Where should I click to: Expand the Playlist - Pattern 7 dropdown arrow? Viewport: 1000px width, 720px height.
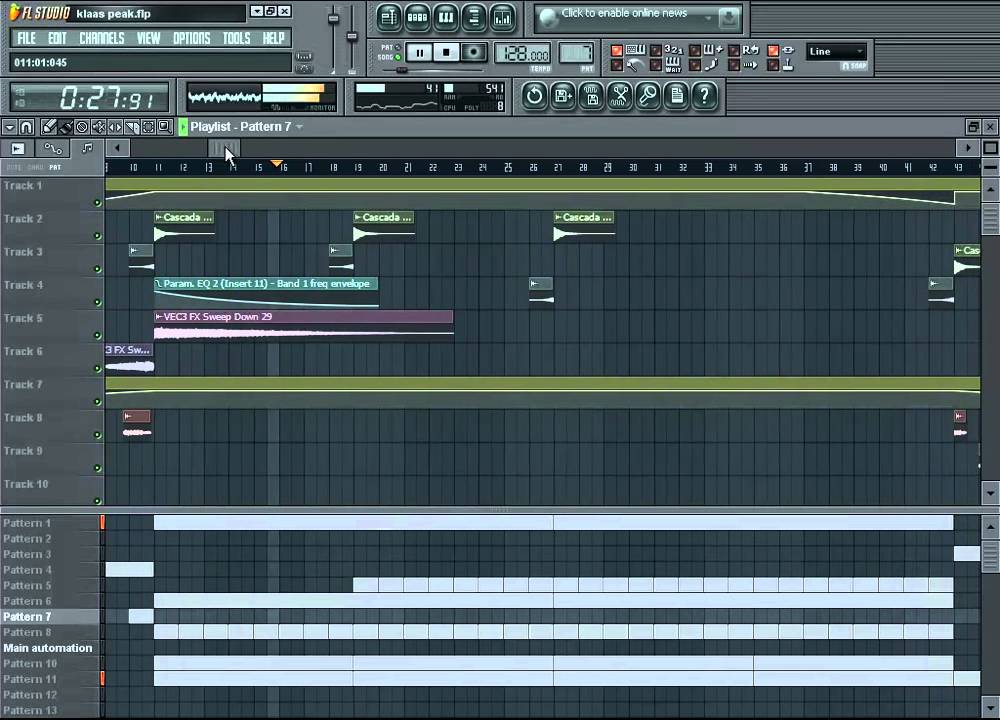299,127
